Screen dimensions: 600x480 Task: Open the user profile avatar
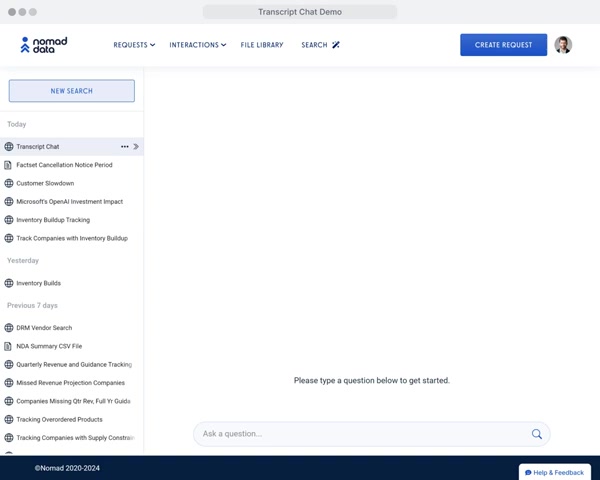click(563, 45)
